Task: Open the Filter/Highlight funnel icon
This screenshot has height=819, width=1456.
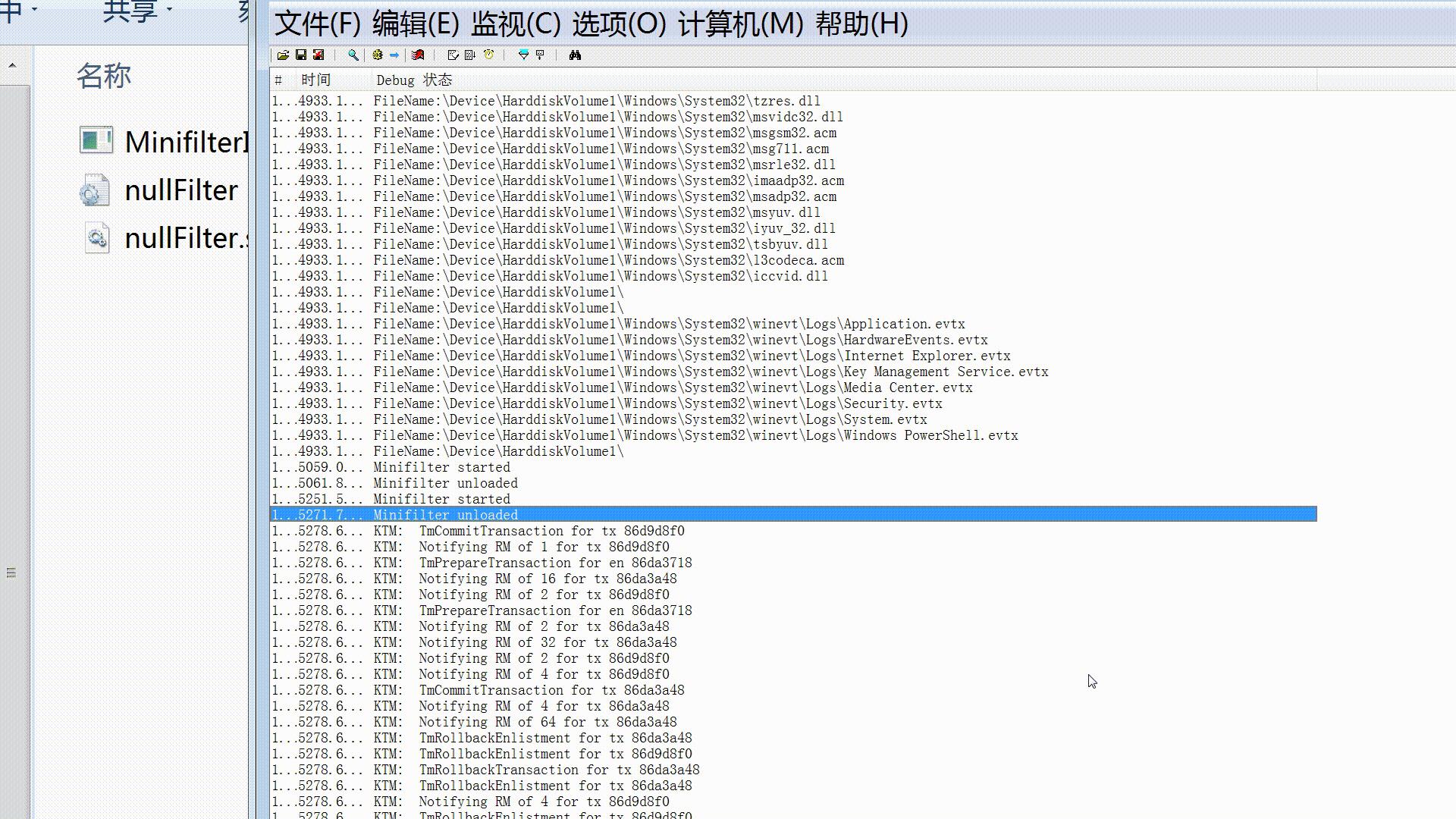Action: (x=522, y=55)
